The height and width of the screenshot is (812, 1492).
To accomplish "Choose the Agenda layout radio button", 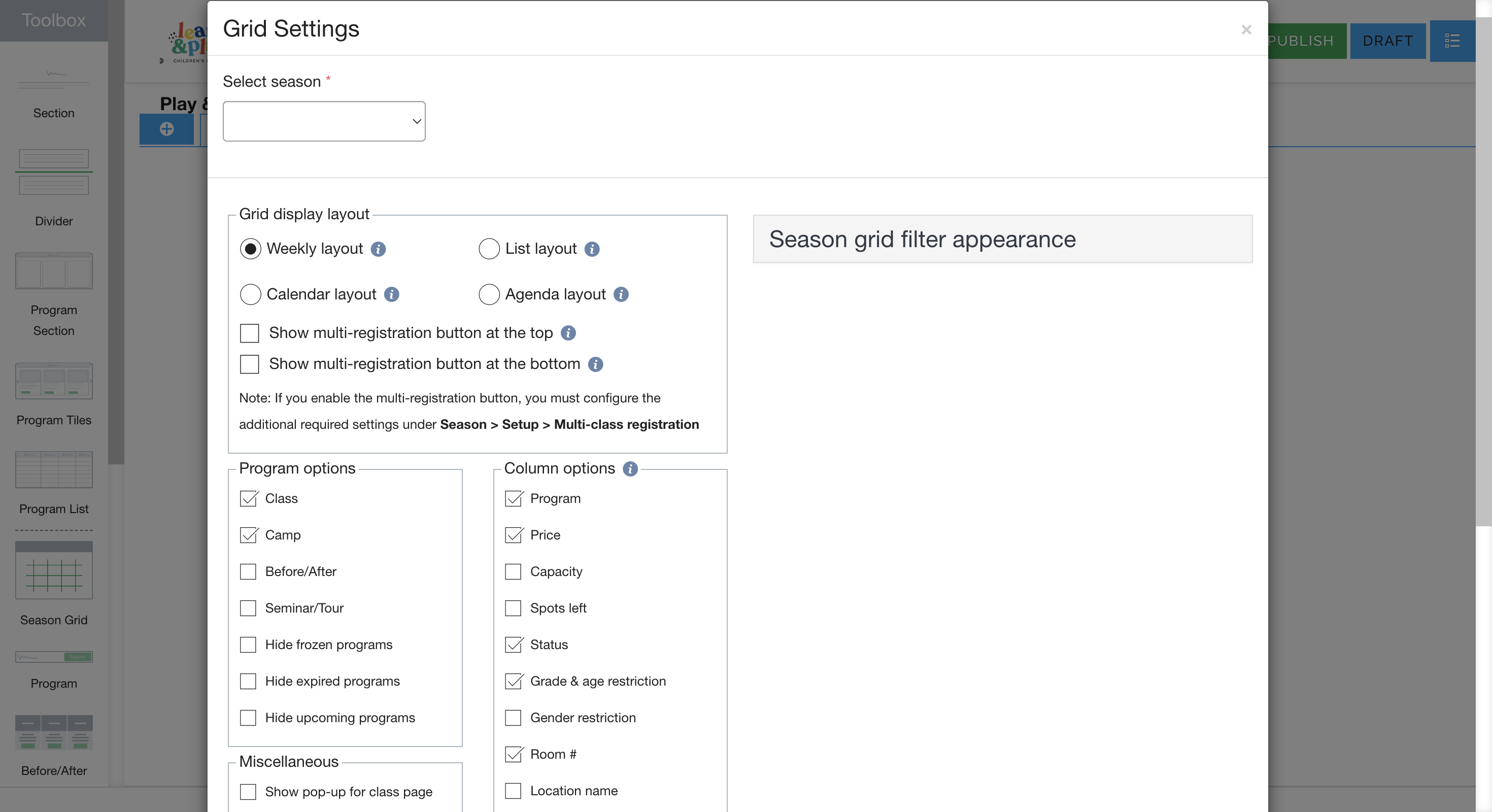I will 489,294.
